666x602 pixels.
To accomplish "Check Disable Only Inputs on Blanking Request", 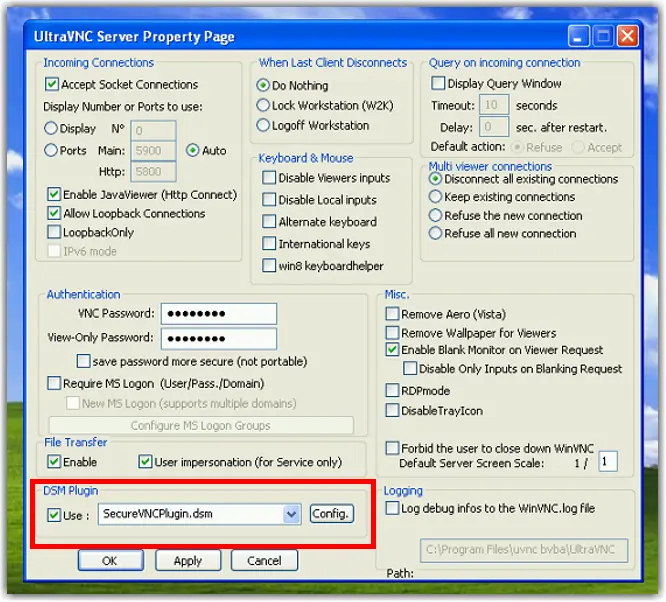I will click(410, 368).
